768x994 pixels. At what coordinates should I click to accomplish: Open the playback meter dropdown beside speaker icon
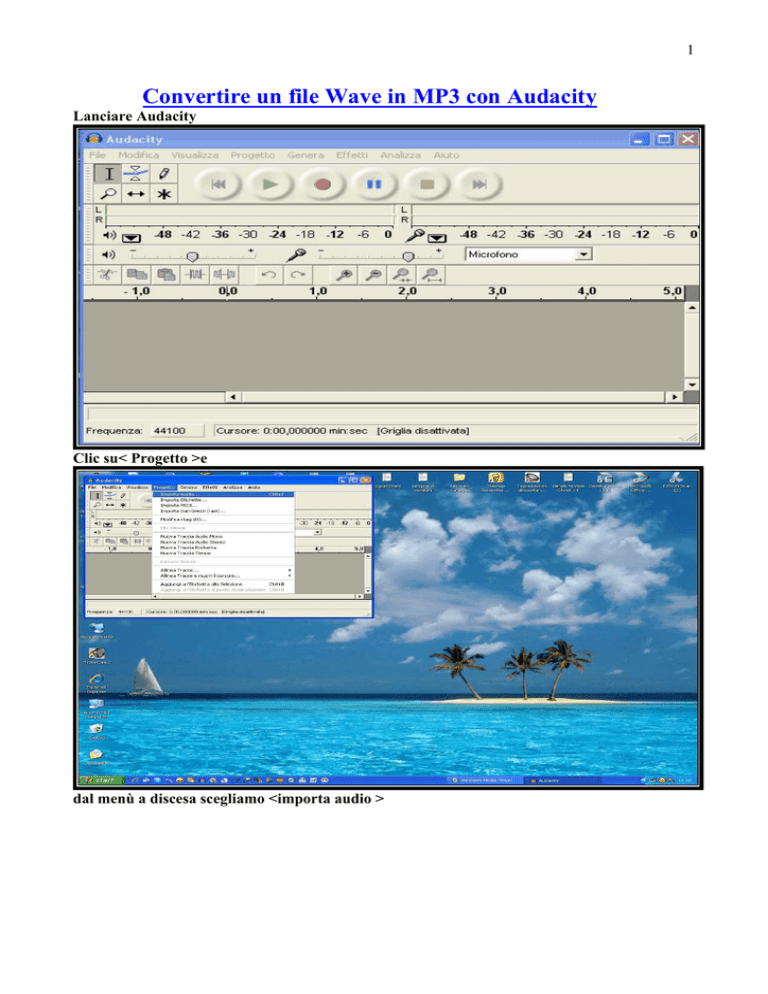click(x=131, y=238)
